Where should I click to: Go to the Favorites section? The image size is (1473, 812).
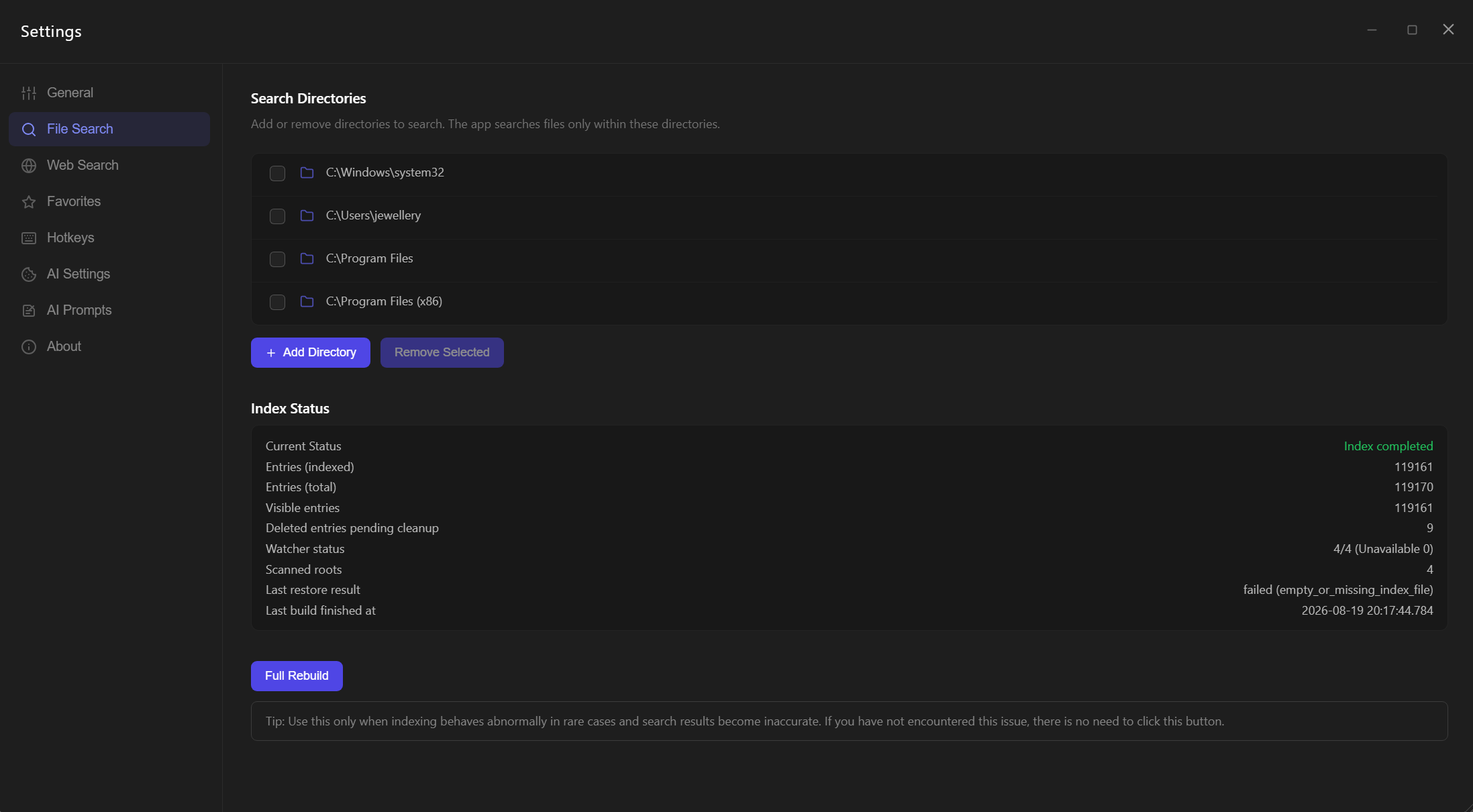(x=109, y=201)
